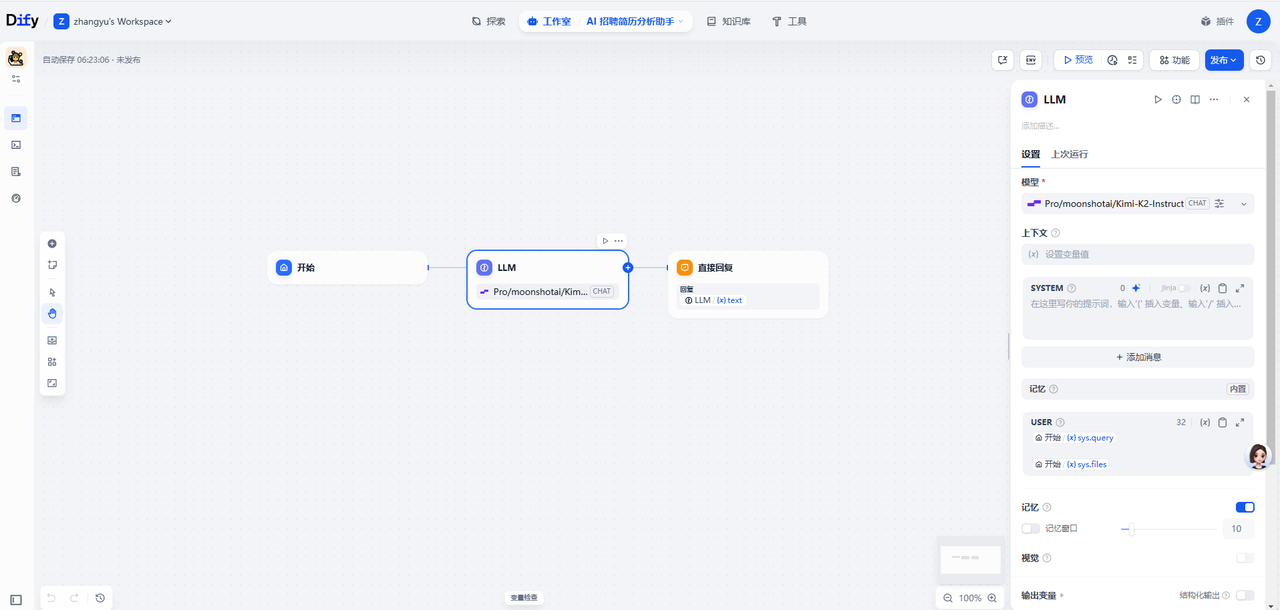Screen dimensions: 1280x610
Task: Go to 知识库 in top navigation
Action: [x=728, y=21]
